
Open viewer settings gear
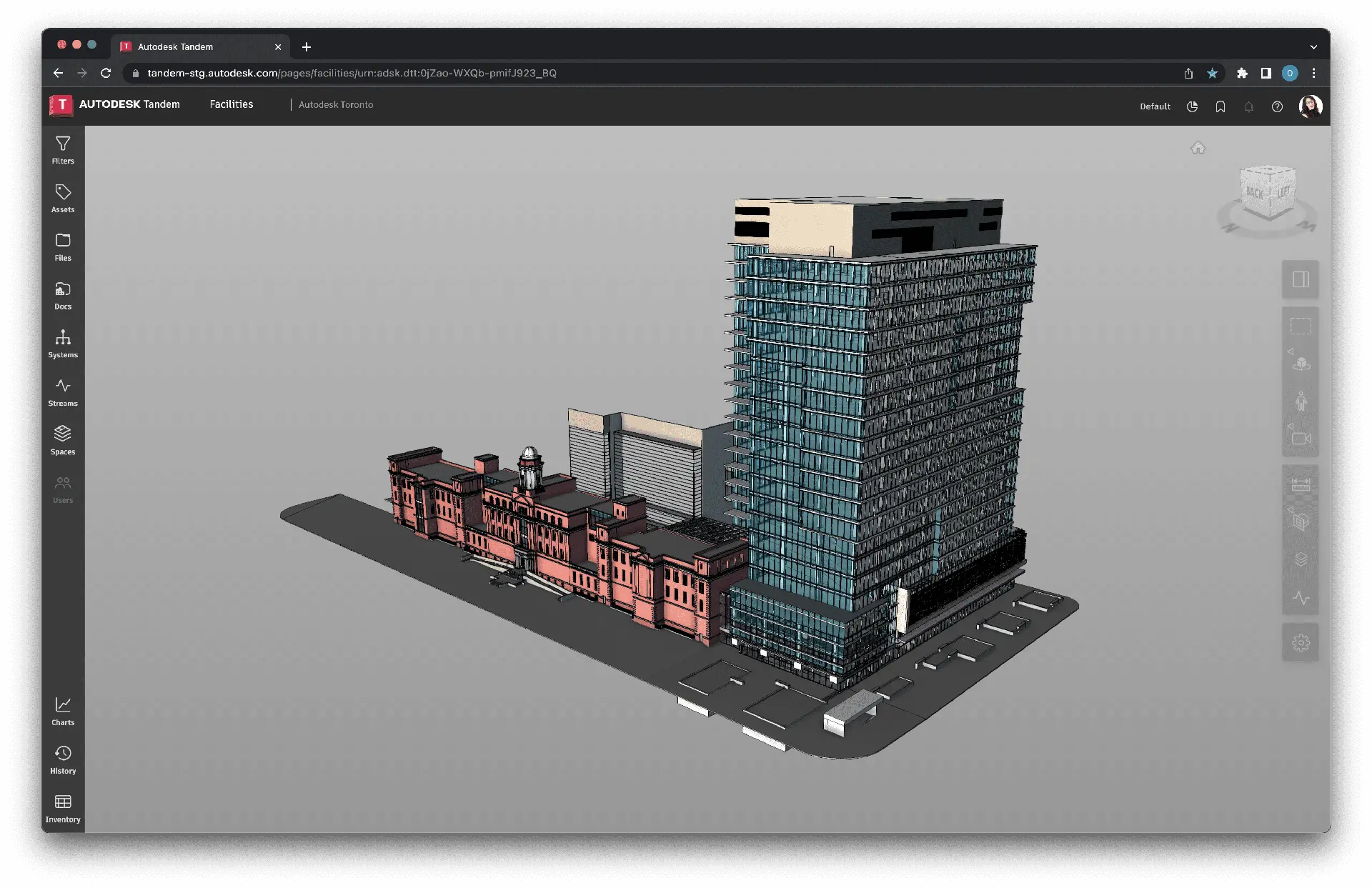coord(1301,643)
